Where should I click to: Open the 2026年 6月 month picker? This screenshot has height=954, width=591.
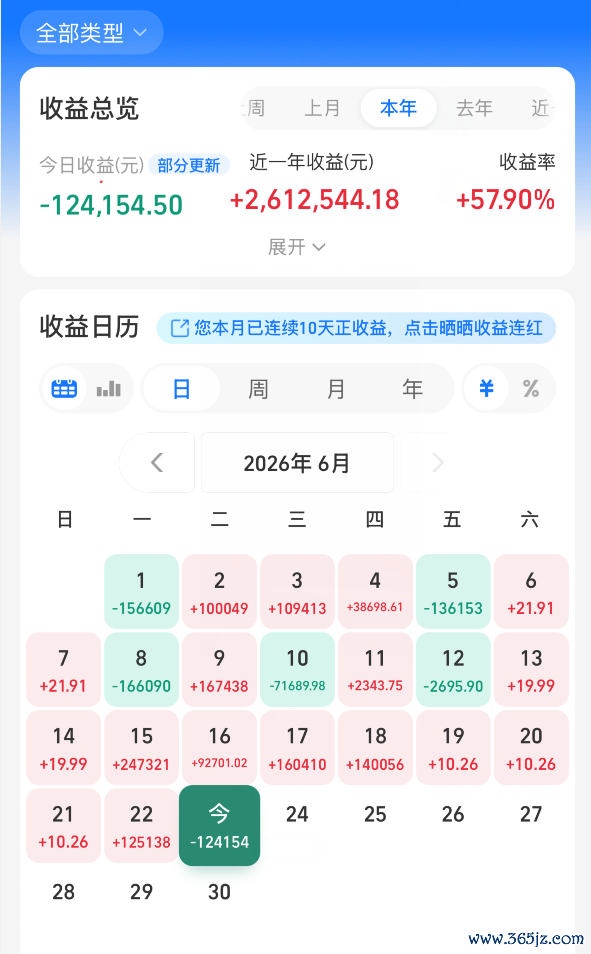click(x=297, y=462)
